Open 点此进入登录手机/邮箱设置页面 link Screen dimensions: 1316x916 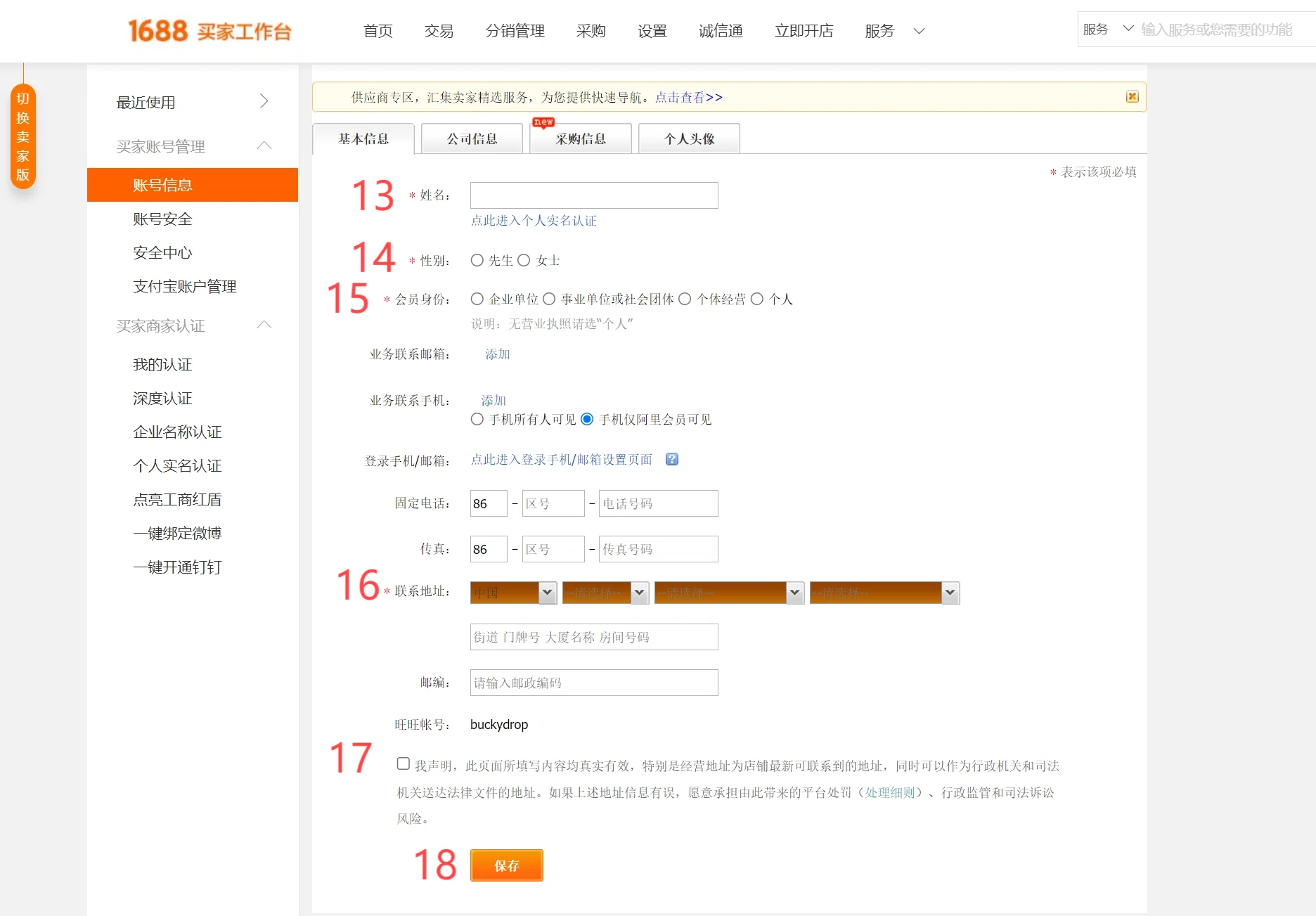point(562,459)
